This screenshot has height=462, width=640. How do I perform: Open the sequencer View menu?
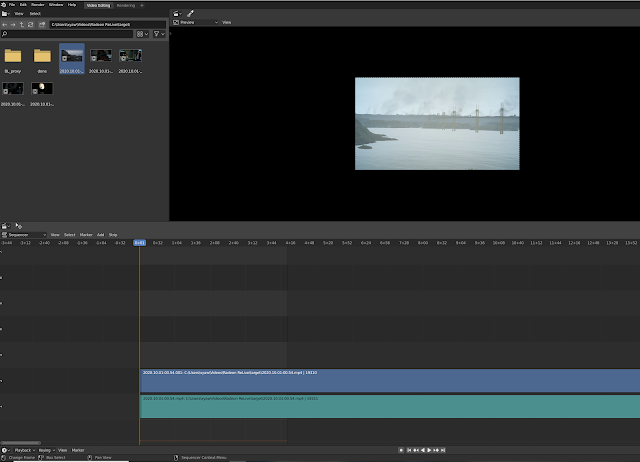click(x=55, y=235)
